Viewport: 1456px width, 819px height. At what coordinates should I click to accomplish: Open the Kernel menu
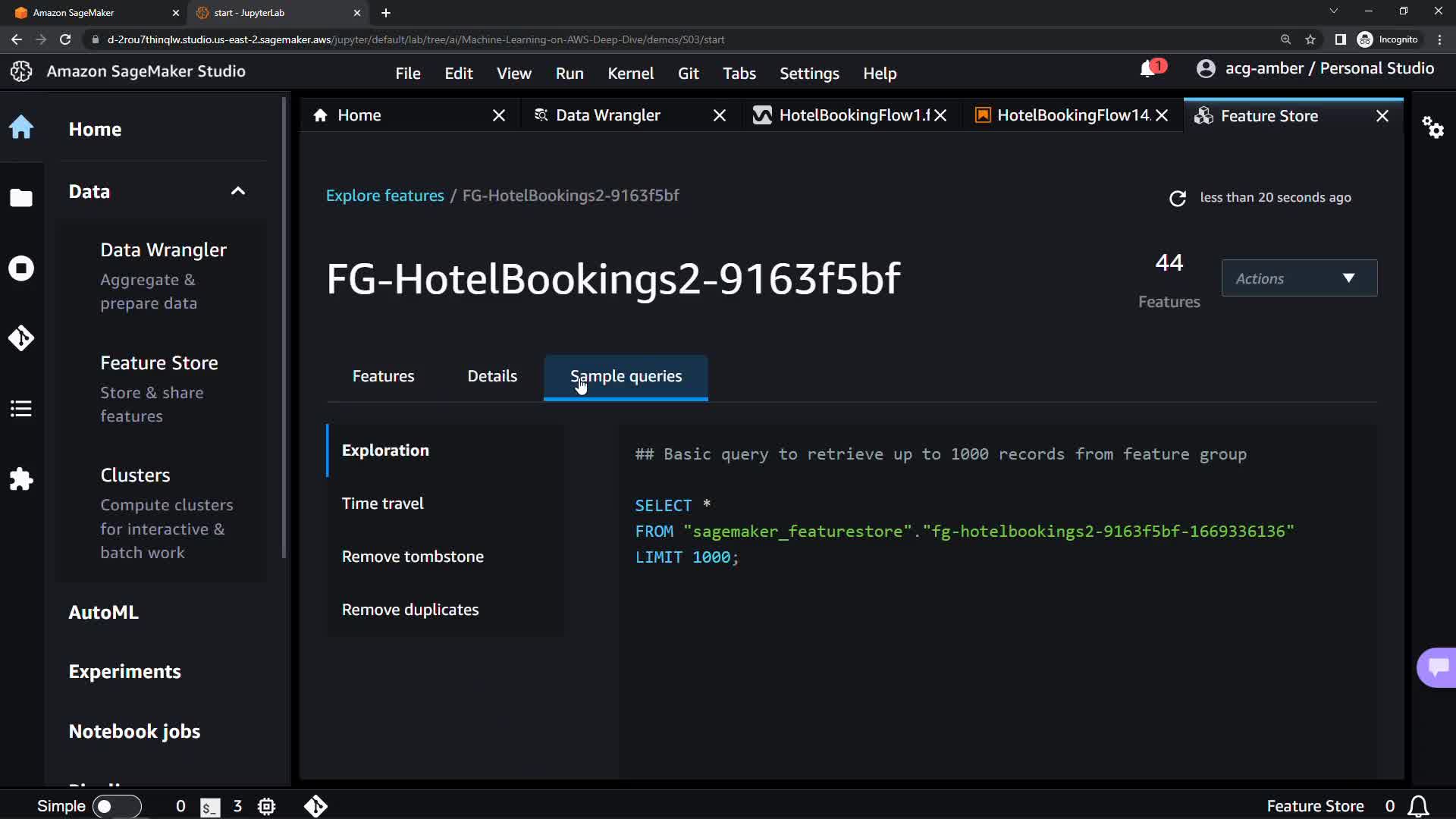click(630, 74)
